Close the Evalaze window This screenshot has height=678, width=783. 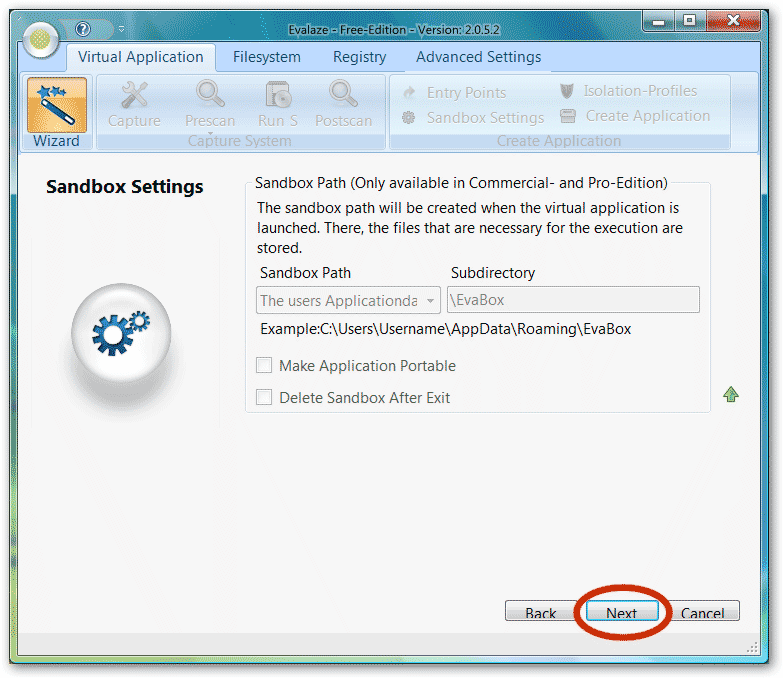pyautogui.click(x=733, y=21)
